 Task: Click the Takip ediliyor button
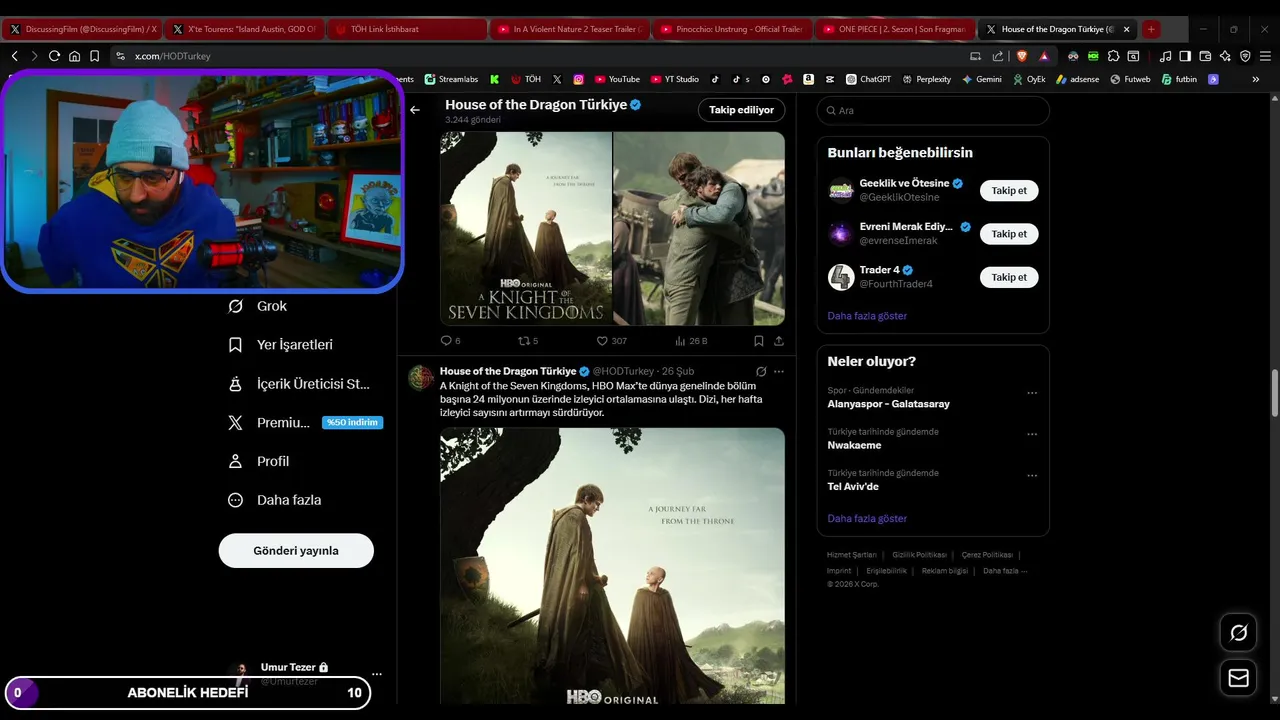click(741, 110)
